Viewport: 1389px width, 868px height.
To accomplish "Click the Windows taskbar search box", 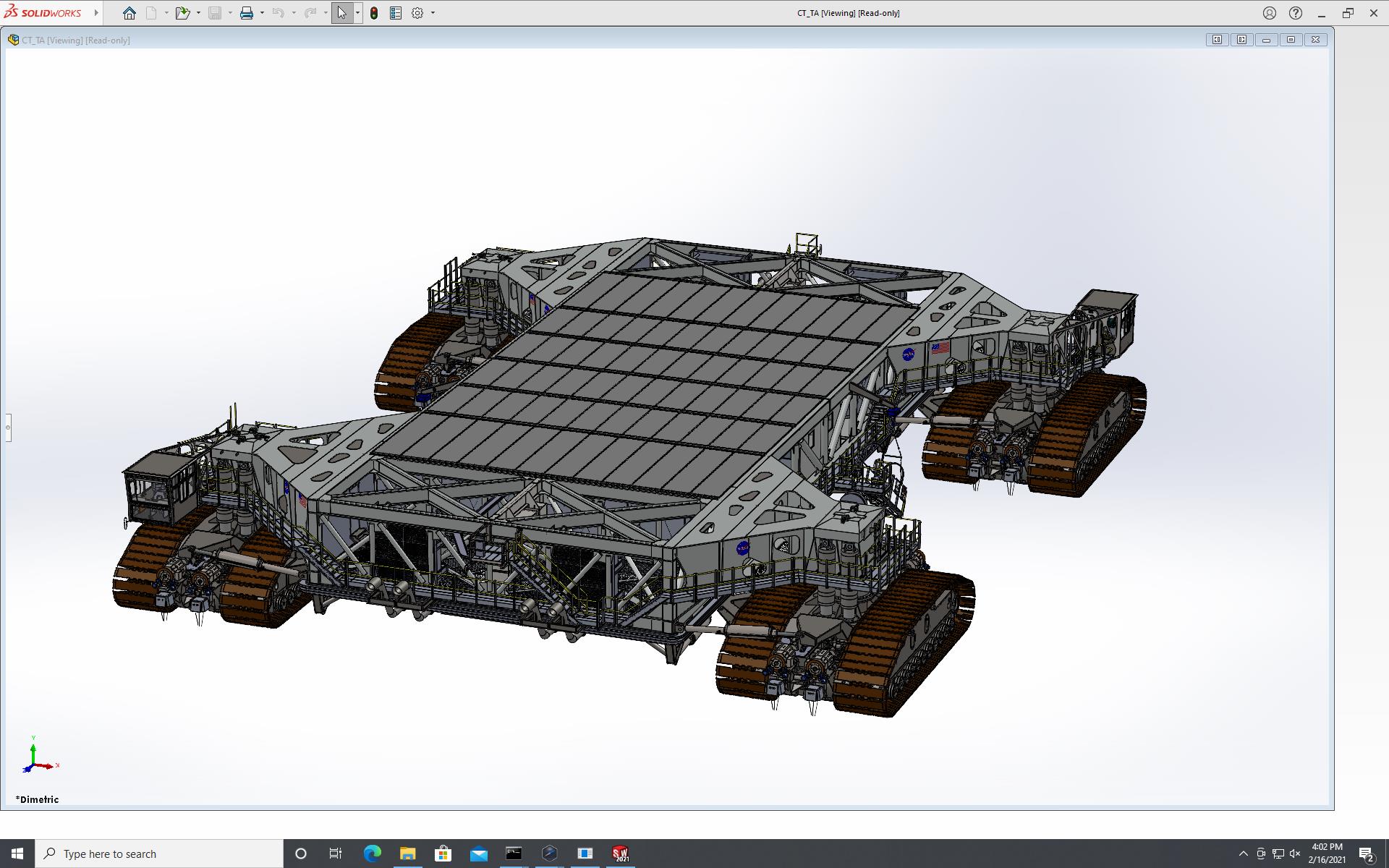I will [x=159, y=854].
